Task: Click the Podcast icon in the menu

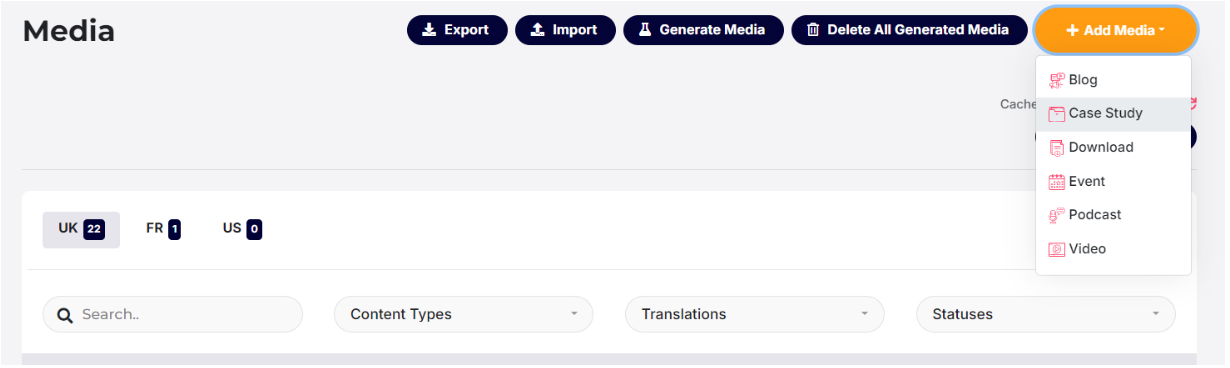Action: [1056, 215]
